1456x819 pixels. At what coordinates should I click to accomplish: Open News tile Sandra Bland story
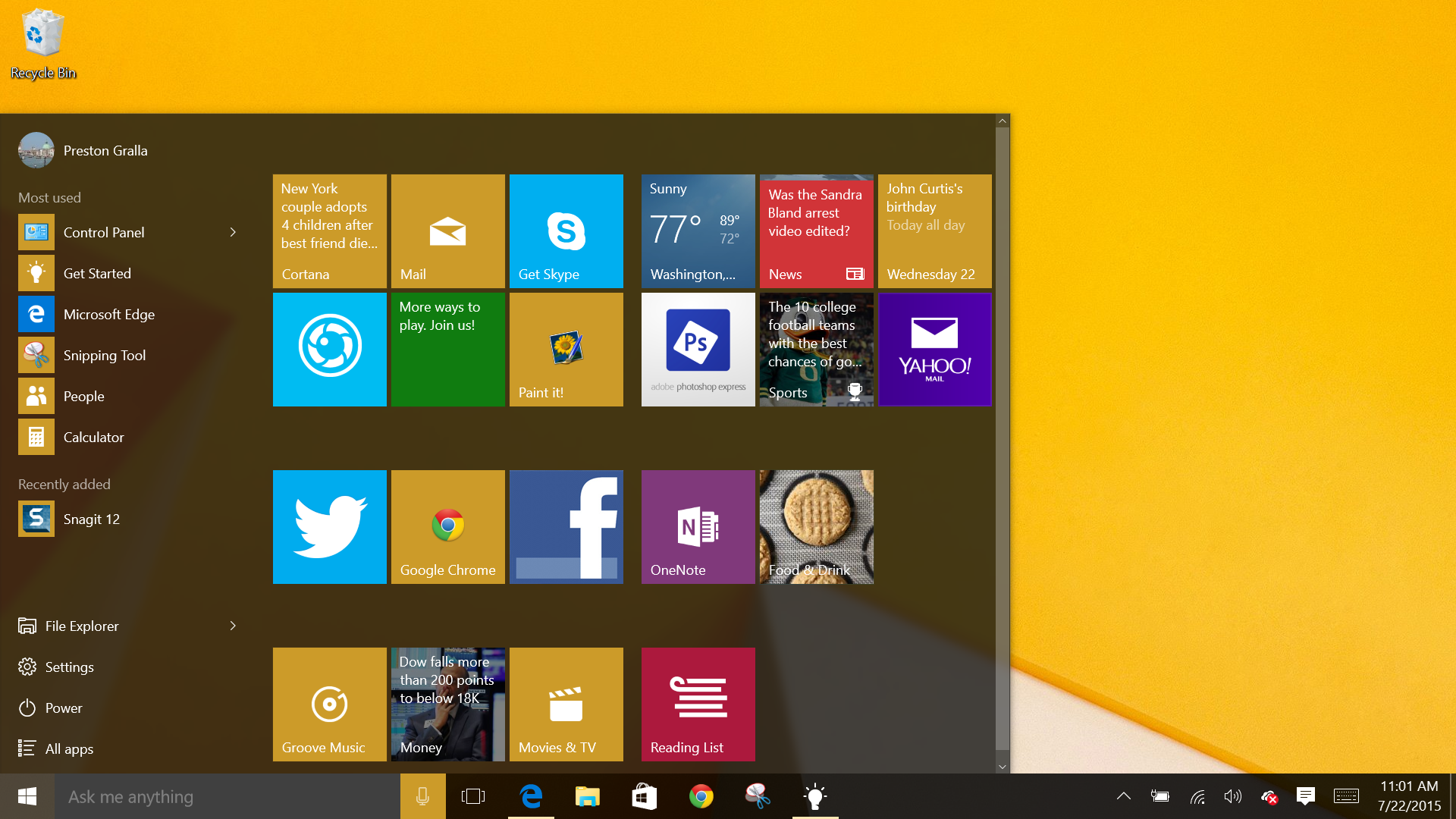[815, 228]
